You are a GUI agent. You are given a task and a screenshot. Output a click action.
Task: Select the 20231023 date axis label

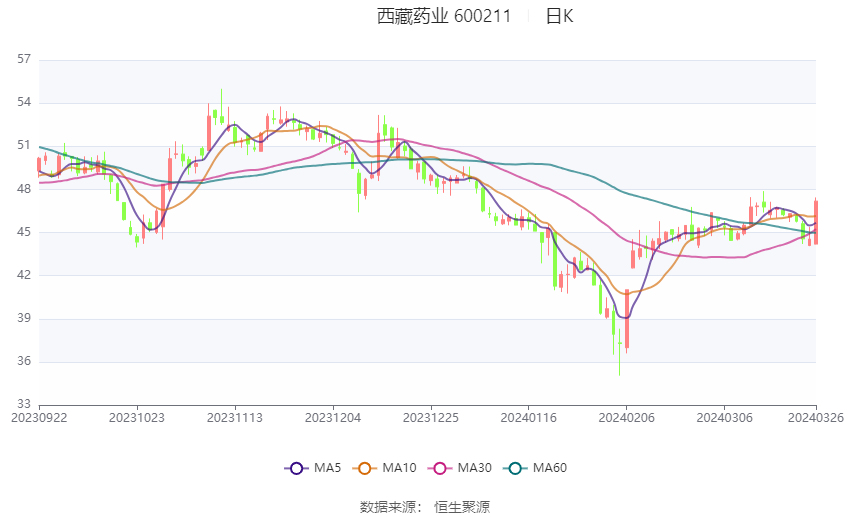(x=137, y=418)
